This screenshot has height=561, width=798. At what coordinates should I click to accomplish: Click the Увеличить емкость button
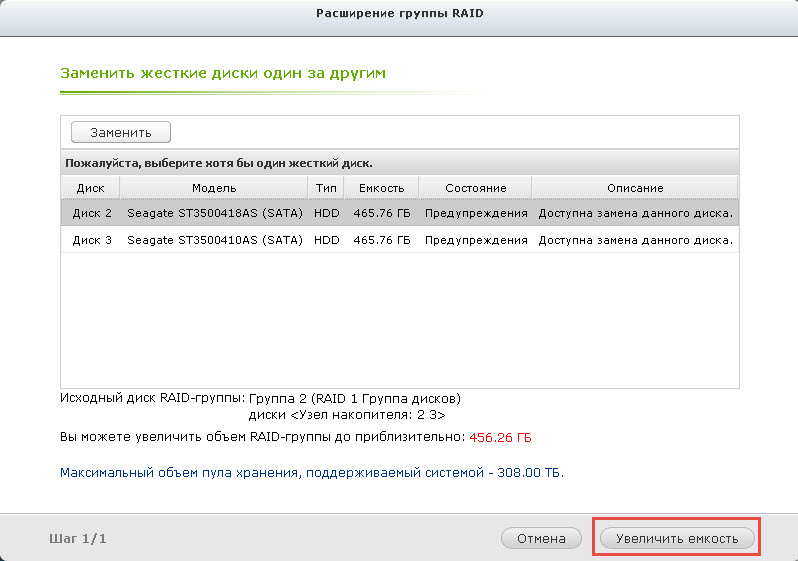(677, 538)
